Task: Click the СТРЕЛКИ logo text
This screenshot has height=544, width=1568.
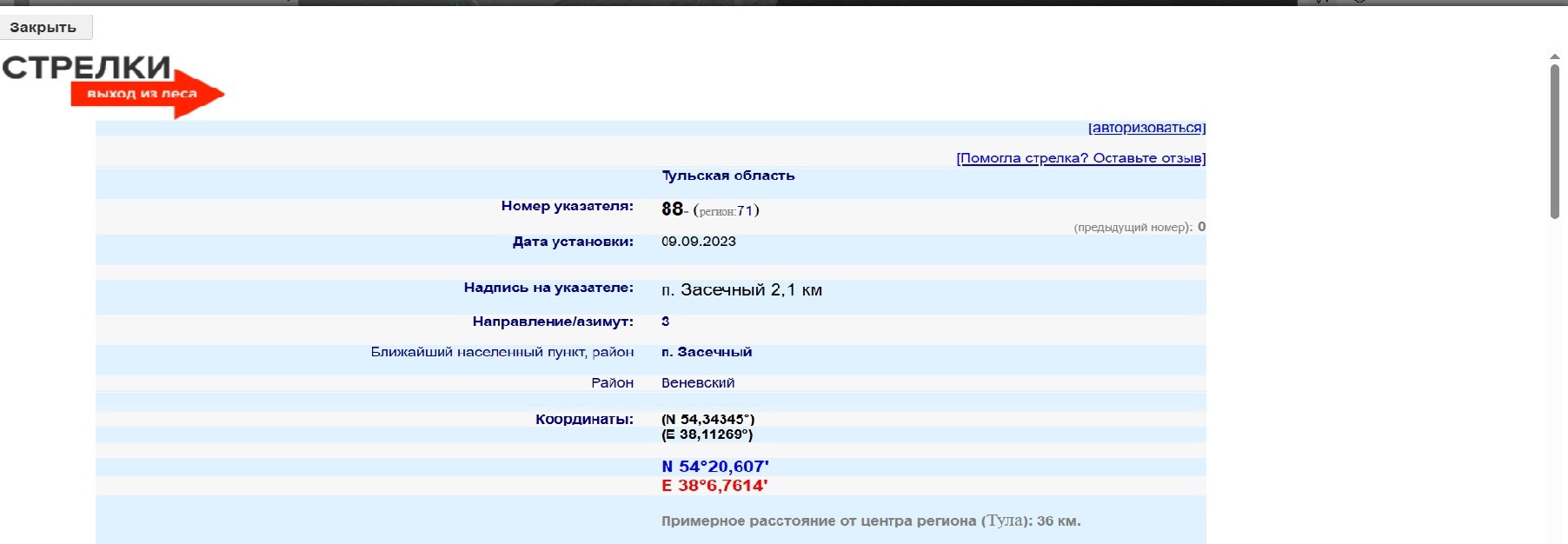Action: point(86,68)
